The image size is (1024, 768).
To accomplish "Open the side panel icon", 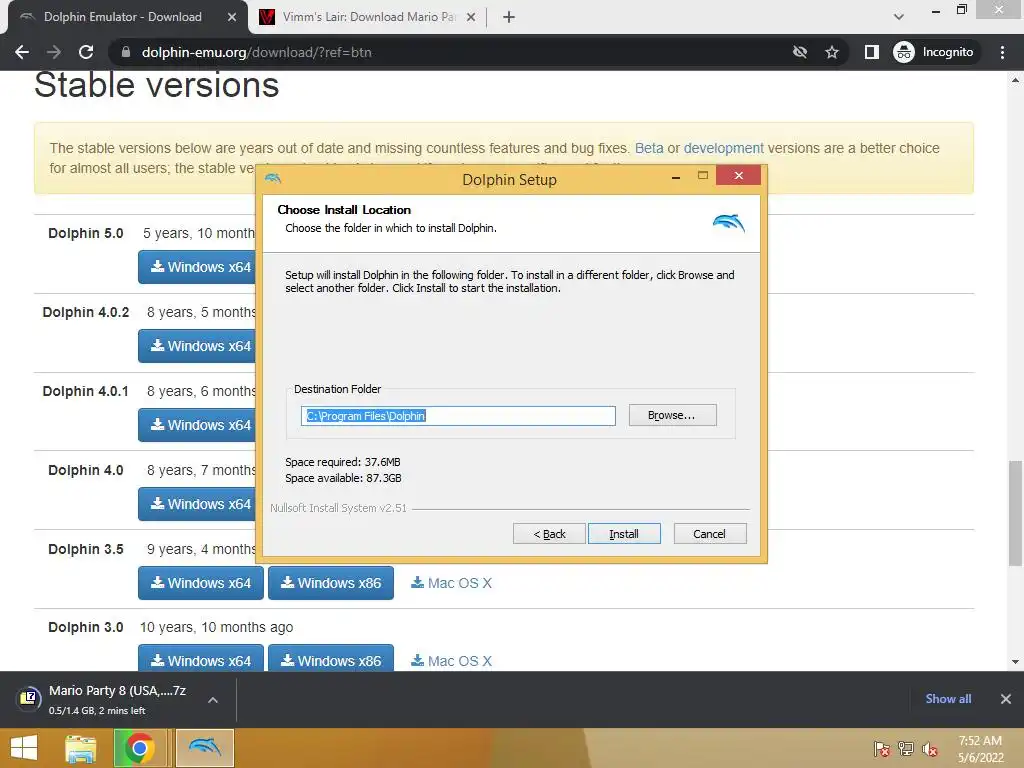I will click(871, 52).
